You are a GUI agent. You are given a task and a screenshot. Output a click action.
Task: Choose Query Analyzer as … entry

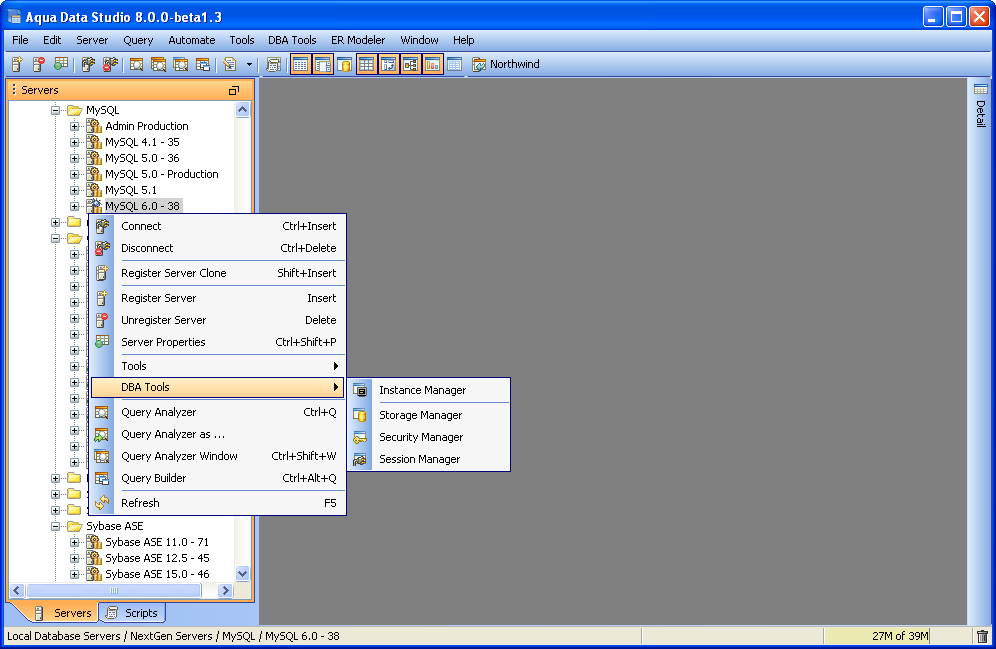[218, 434]
